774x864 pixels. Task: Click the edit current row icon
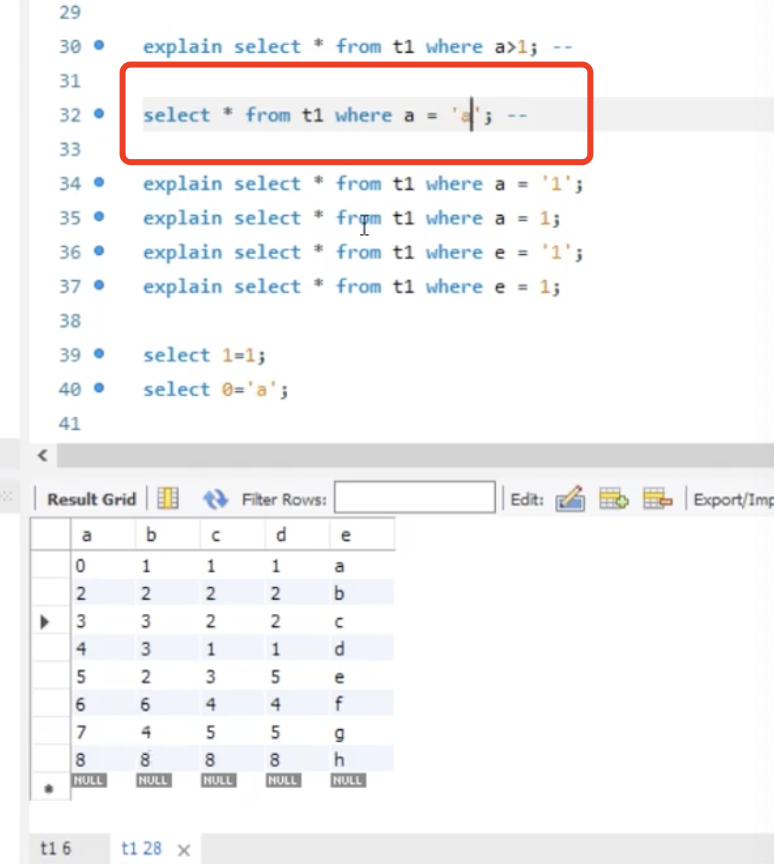coord(569,499)
